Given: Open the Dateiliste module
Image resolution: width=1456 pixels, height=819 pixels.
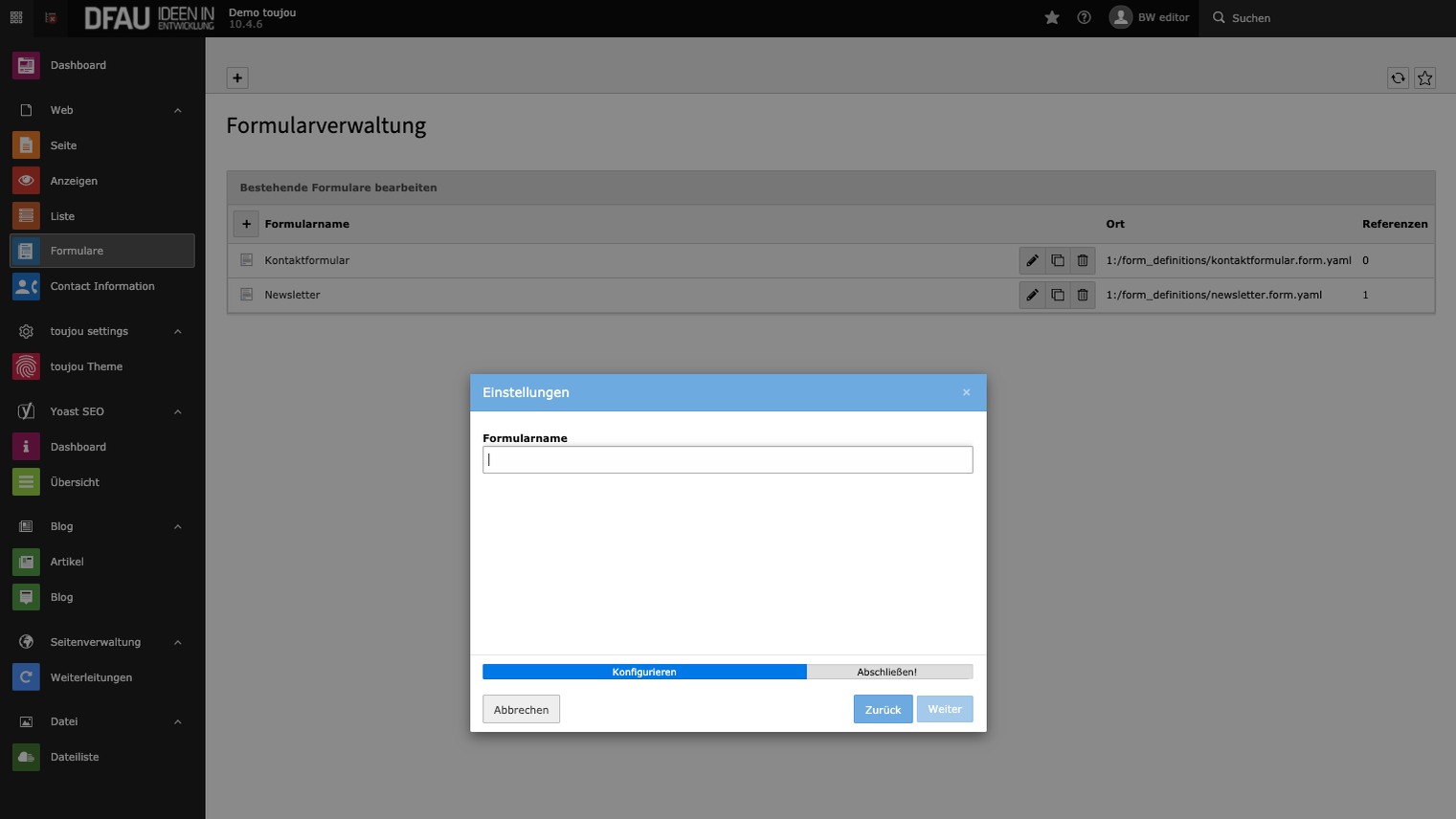Looking at the screenshot, I should [x=75, y=757].
